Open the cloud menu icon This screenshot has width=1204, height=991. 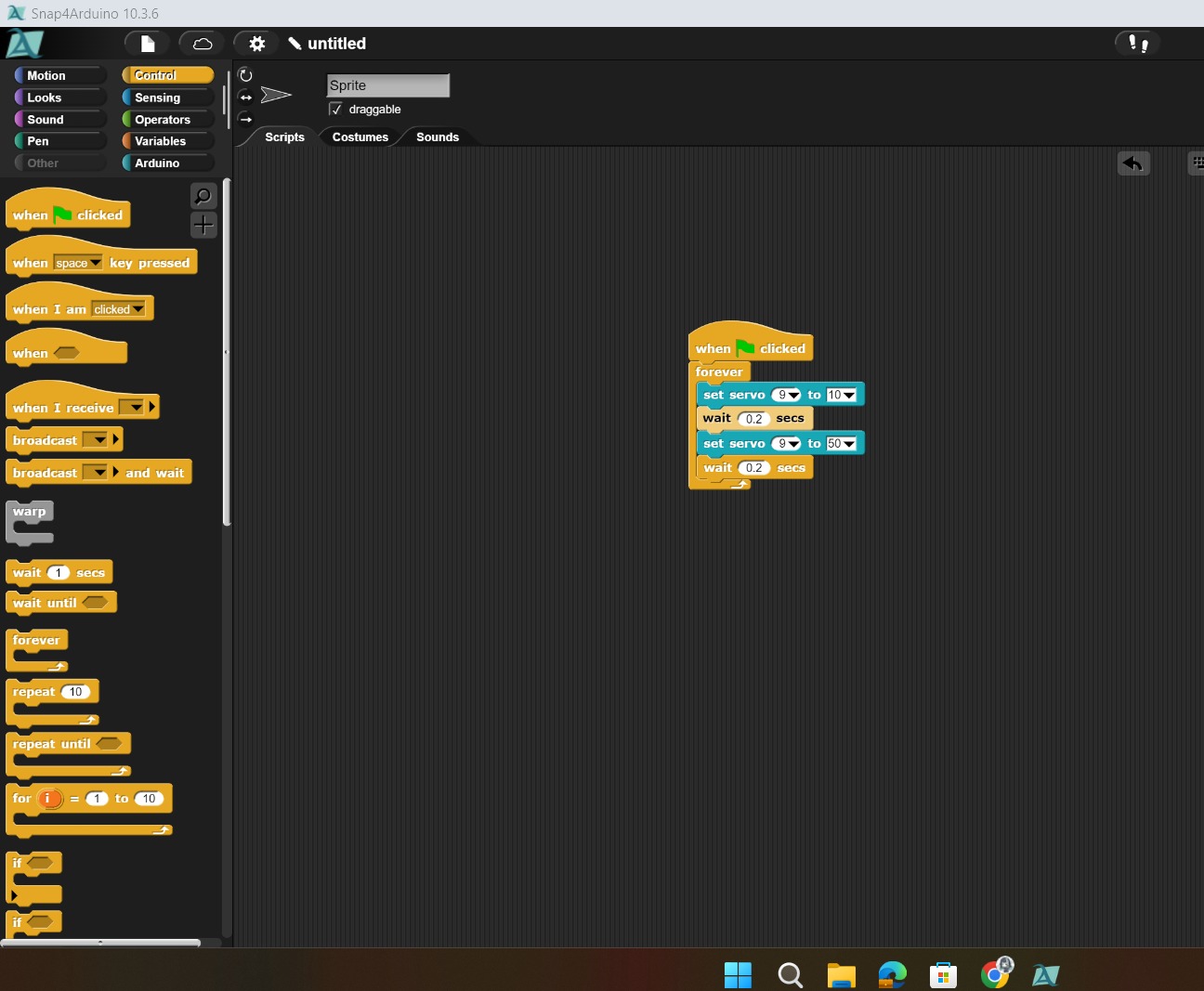(x=202, y=44)
